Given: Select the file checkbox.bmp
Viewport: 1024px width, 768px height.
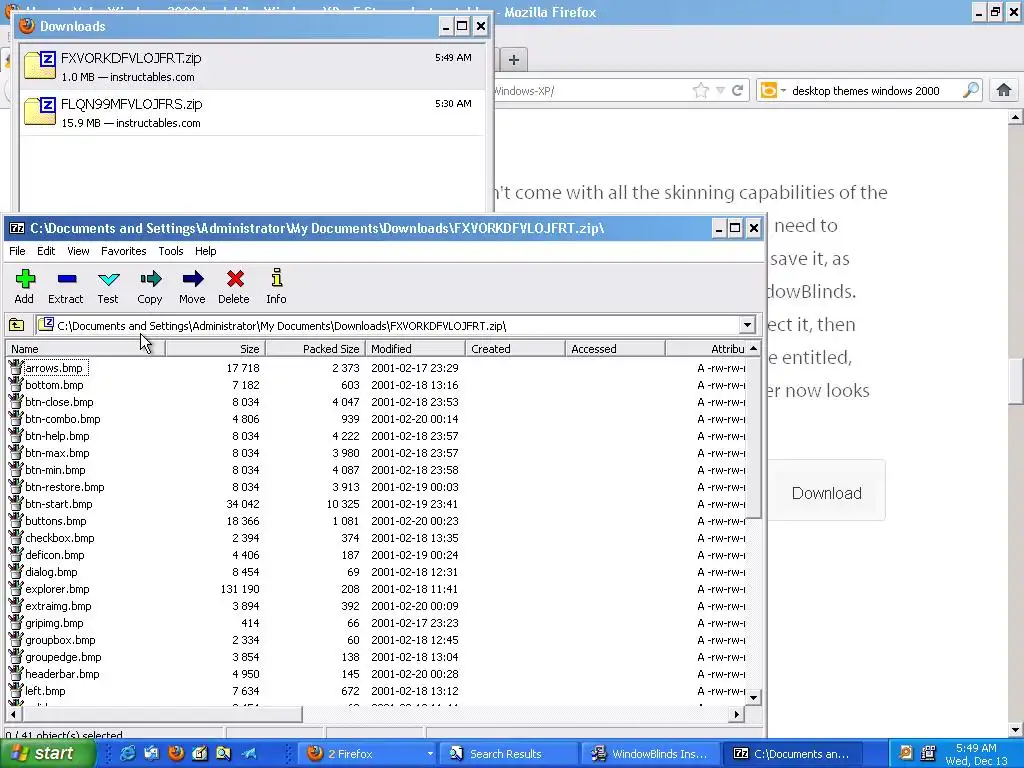Looking at the screenshot, I should click(x=59, y=537).
